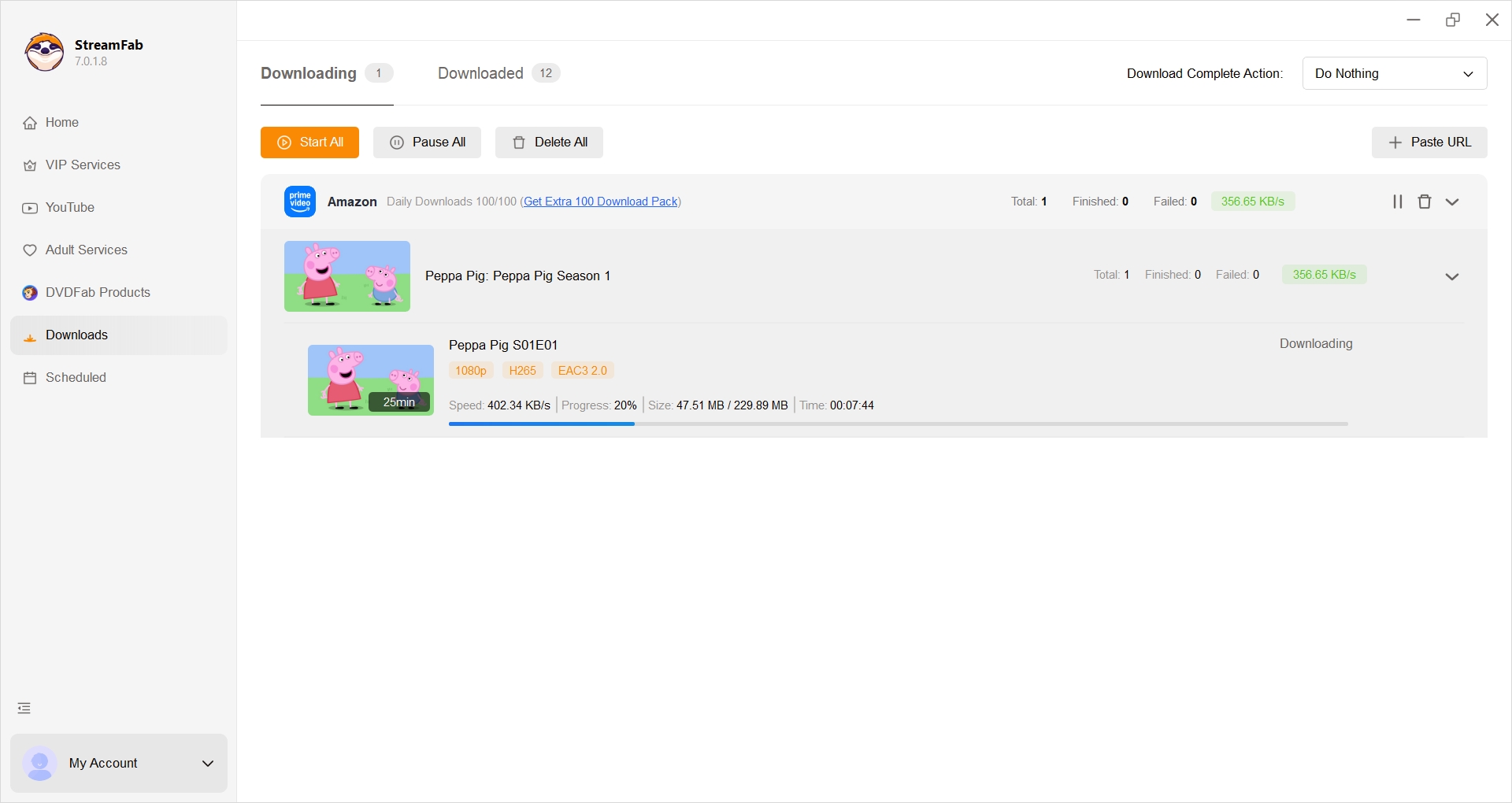Open the Home section in sidebar
Viewport: 1512px width, 803px height.
[x=61, y=123]
